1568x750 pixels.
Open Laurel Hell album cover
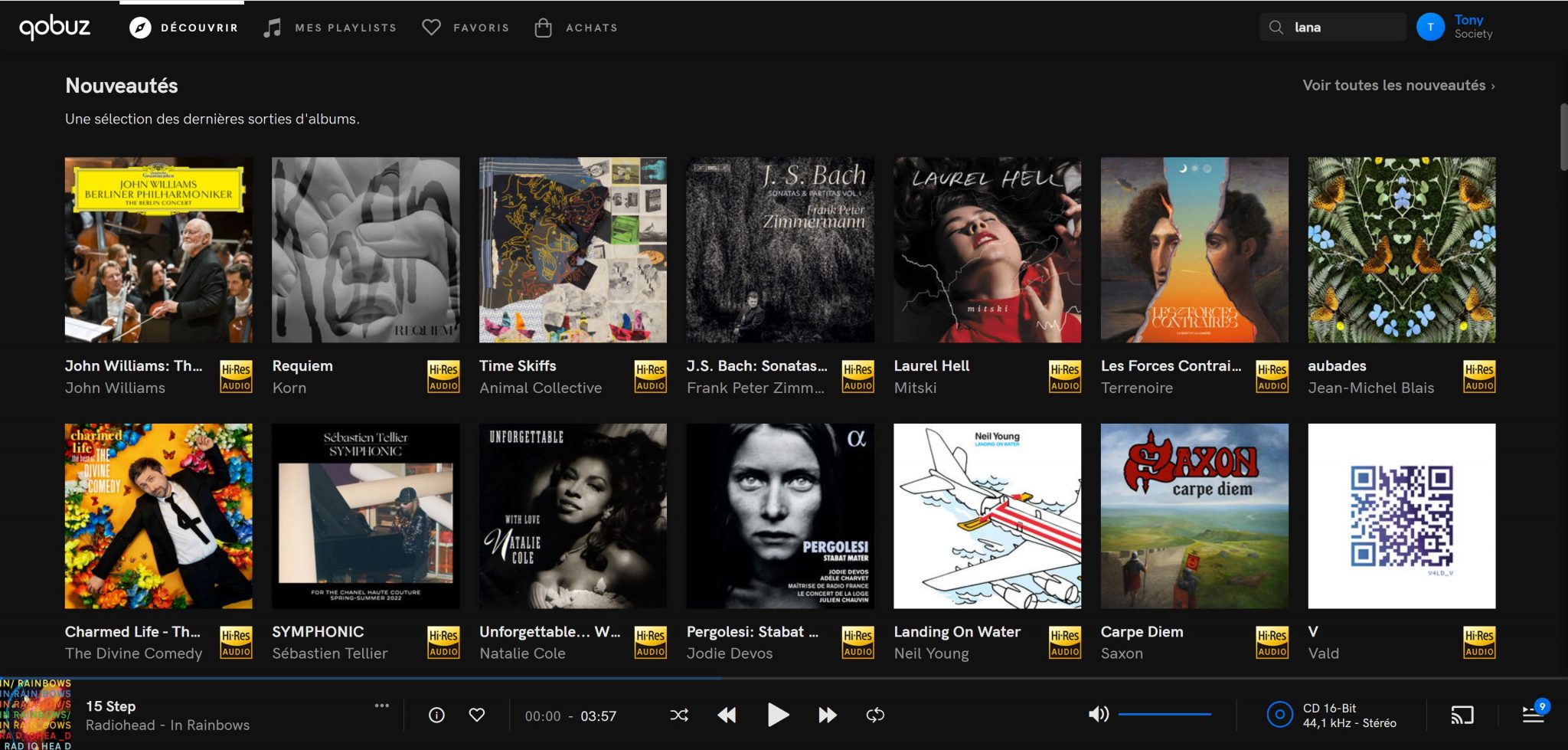tap(988, 250)
